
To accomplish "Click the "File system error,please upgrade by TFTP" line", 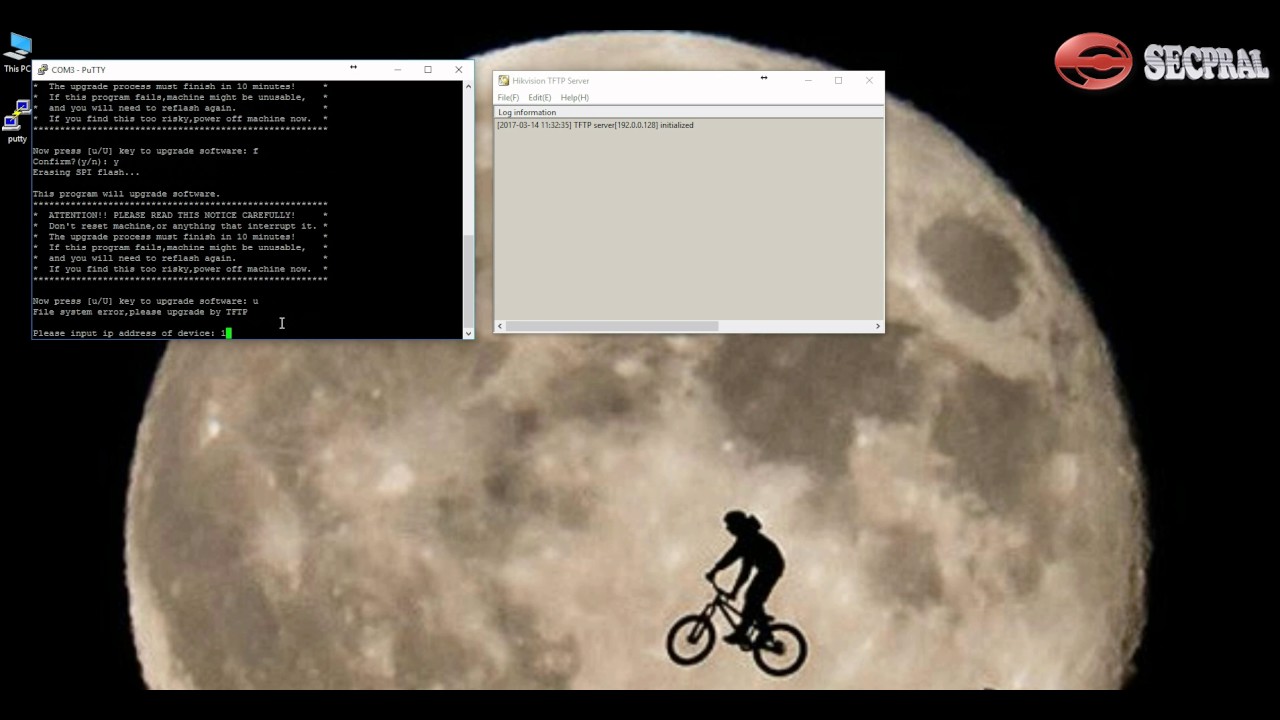I will [x=140, y=312].
